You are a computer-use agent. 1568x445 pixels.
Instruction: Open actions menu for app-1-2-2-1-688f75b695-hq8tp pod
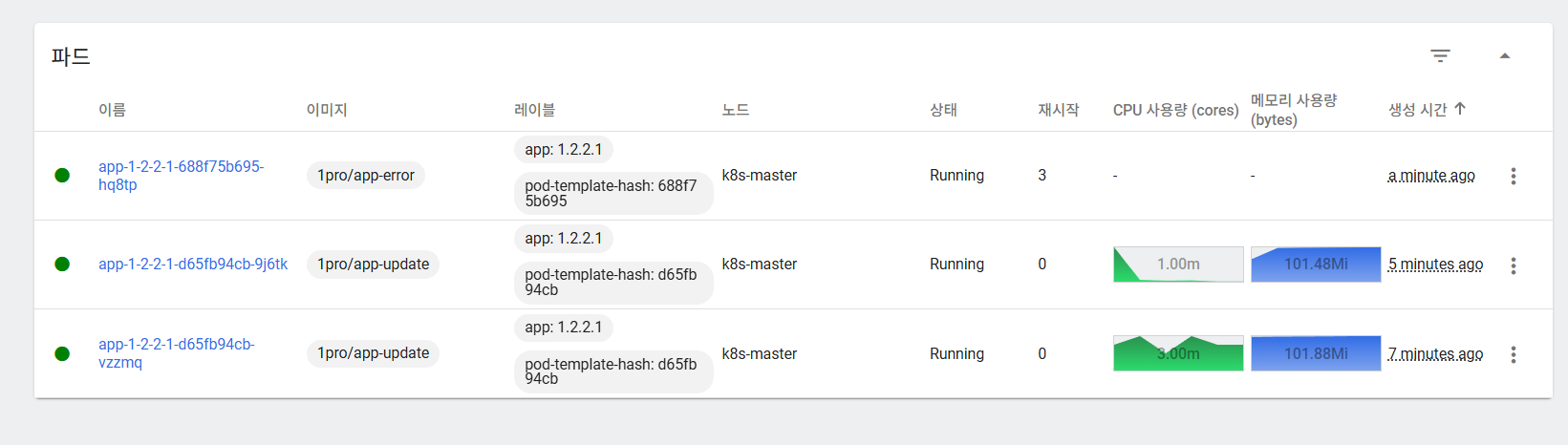(1514, 176)
